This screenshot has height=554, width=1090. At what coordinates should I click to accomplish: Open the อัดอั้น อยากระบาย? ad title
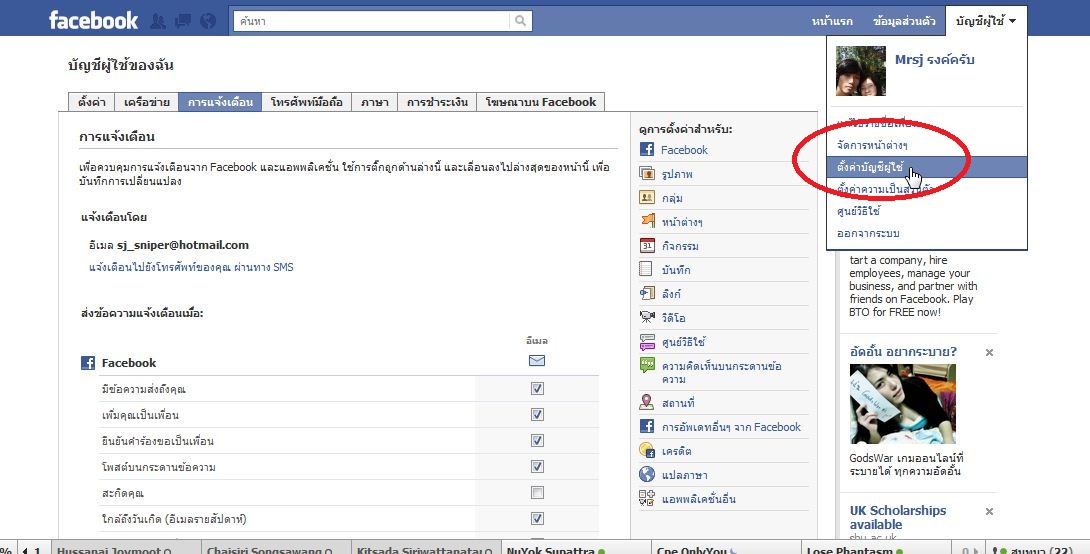pos(903,352)
